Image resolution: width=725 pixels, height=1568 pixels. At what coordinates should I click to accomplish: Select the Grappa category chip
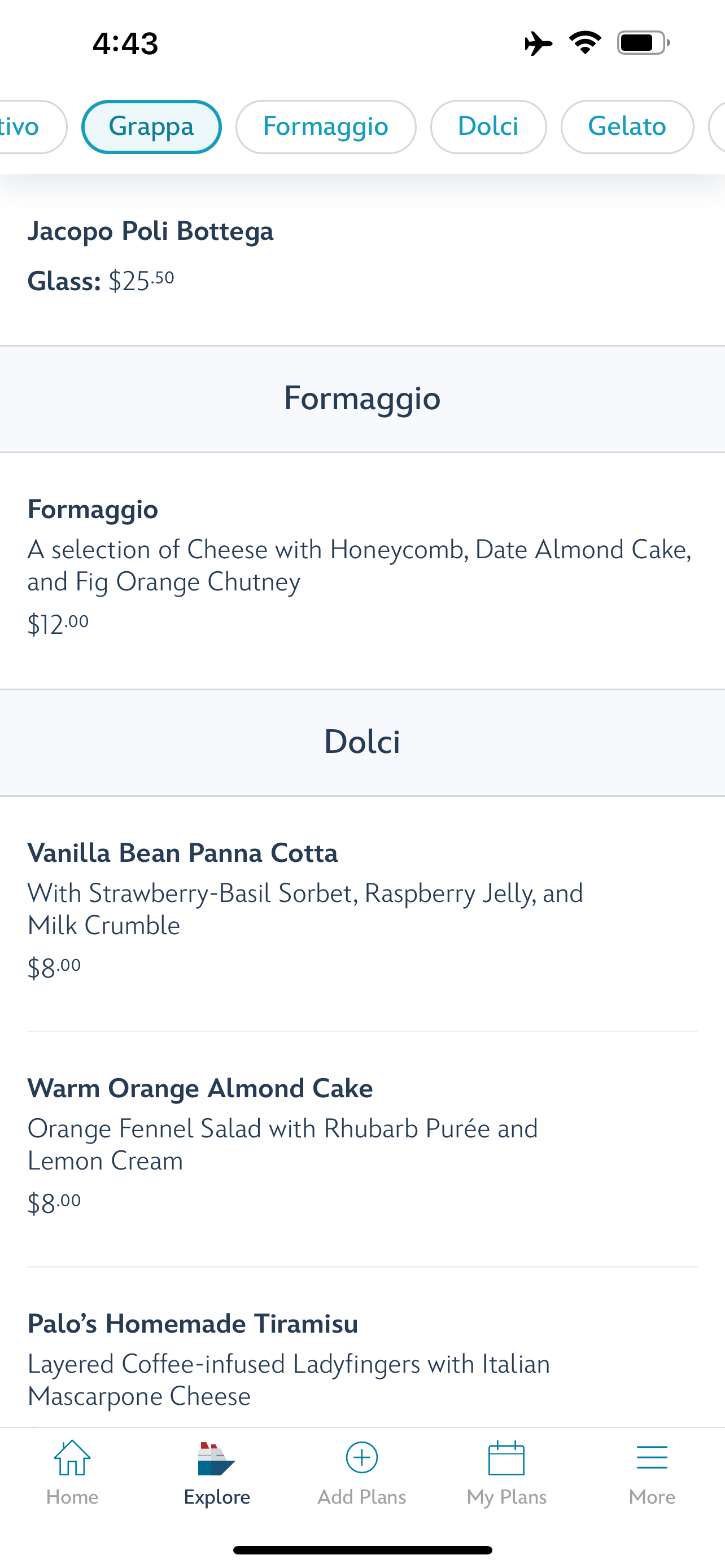151,126
